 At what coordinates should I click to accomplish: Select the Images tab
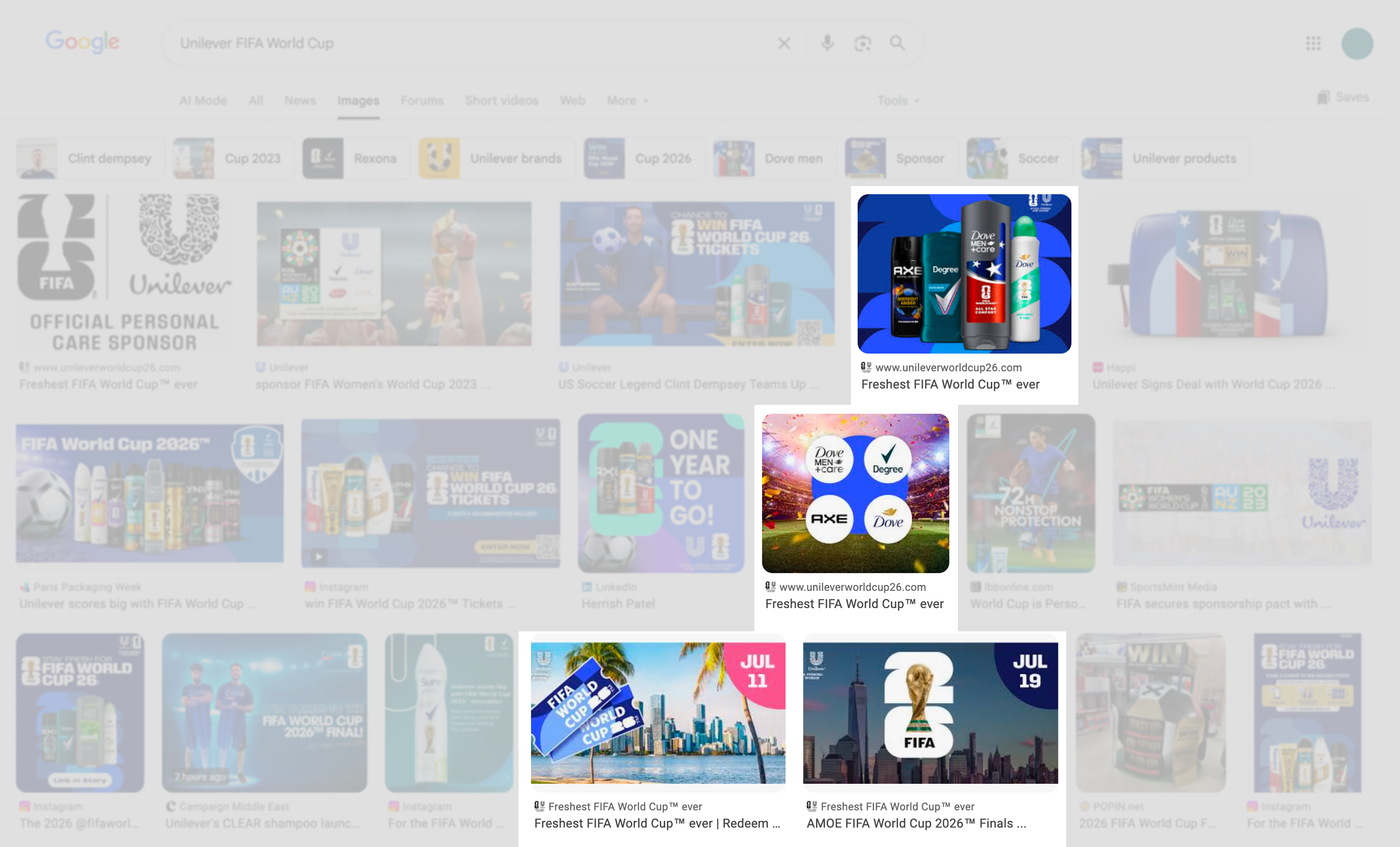(x=358, y=101)
